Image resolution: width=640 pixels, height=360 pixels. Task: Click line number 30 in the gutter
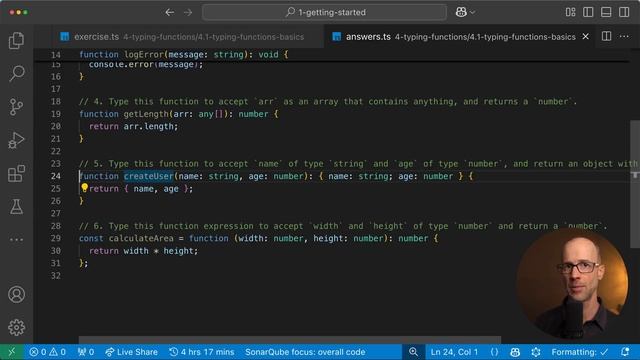[56, 251]
